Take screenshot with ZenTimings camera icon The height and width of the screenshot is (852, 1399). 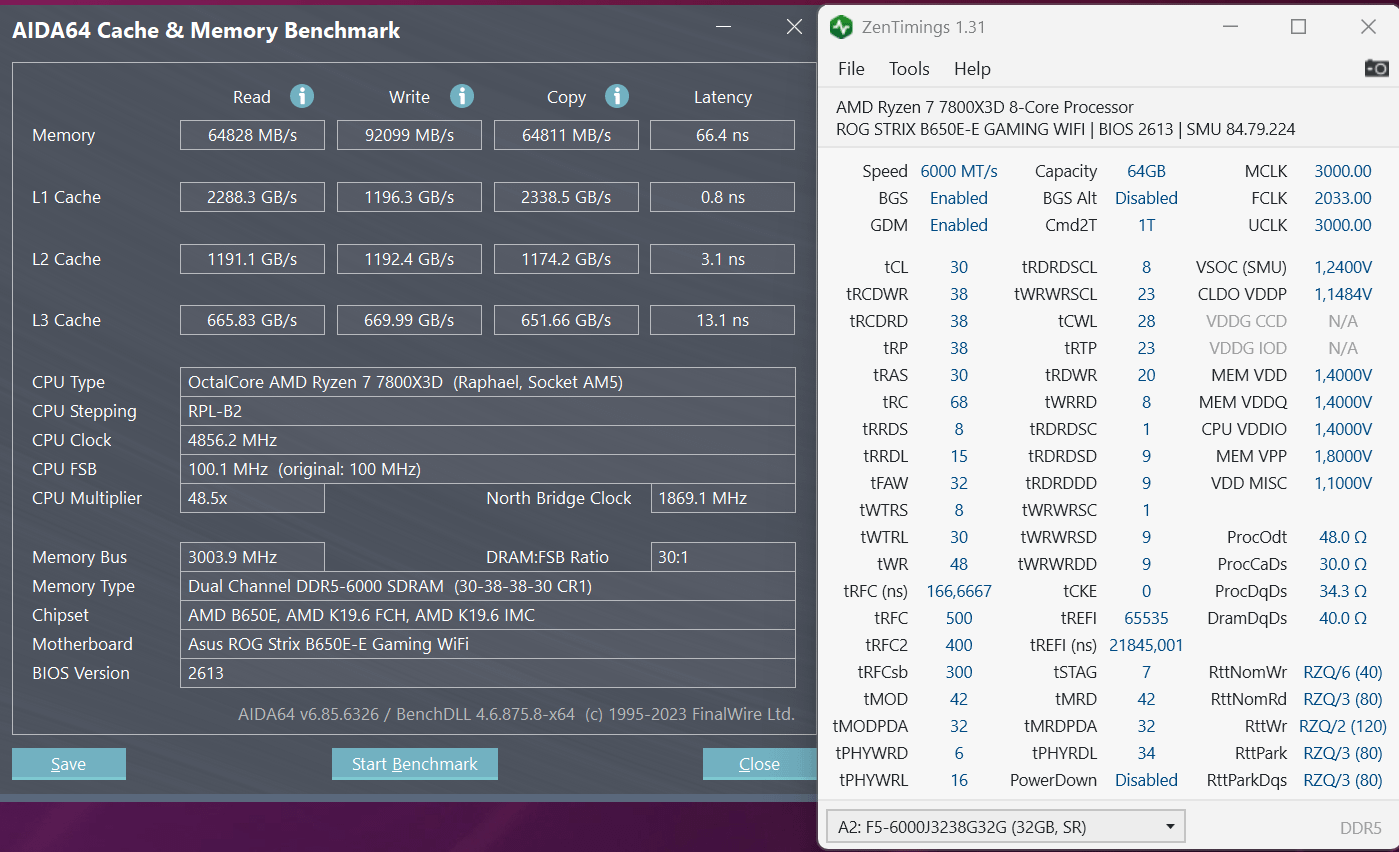pos(1376,68)
